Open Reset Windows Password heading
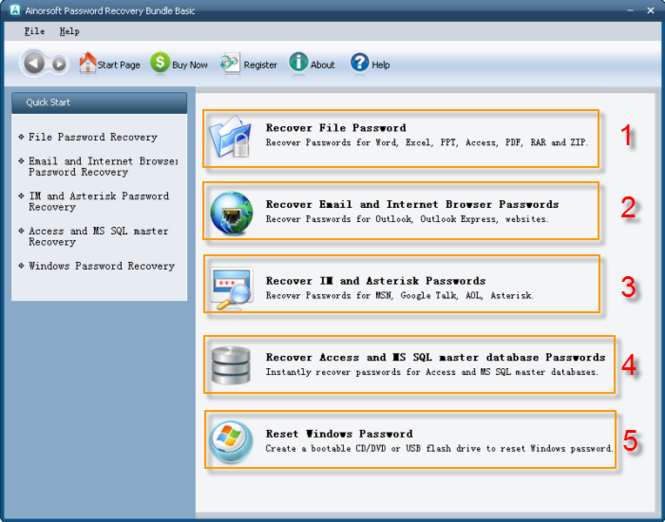This screenshot has width=665, height=522. [x=339, y=434]
